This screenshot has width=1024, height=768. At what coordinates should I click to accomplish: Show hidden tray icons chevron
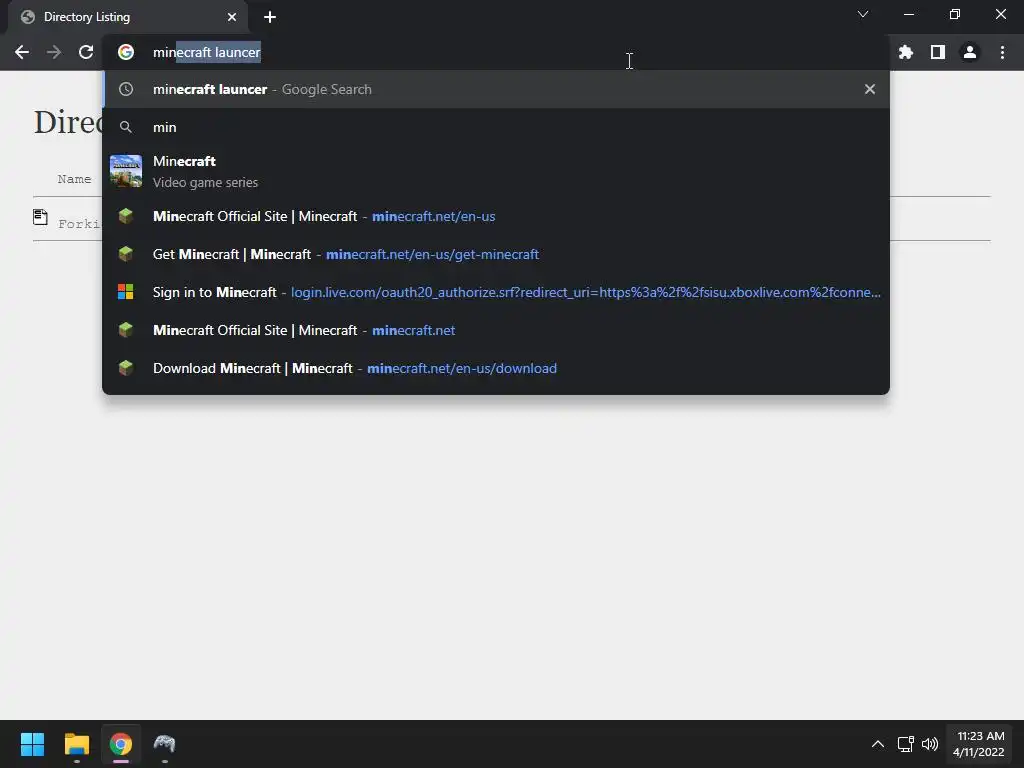coord(878,744)
